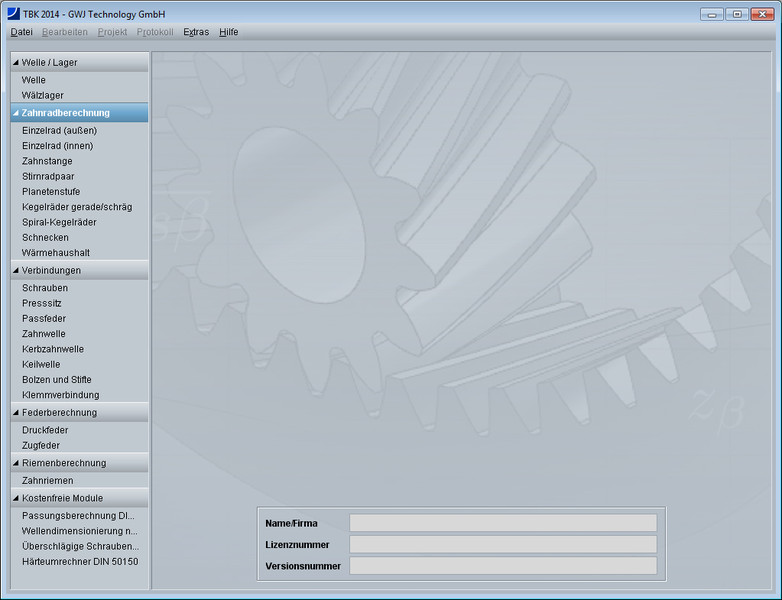Viewport: 782px width, 600px height.
Task: Open Härteumrechner DIN 50150 module
Action: pos(80,561)
